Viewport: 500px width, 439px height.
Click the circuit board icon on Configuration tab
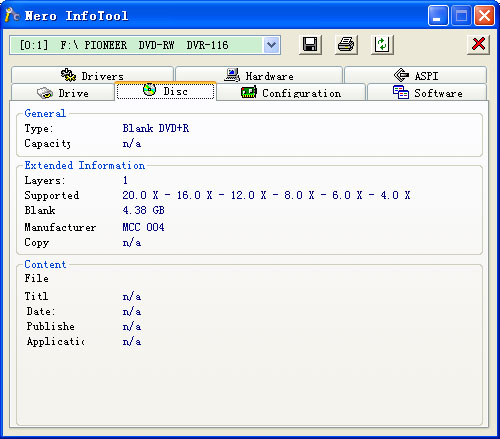tap(249, 92)
